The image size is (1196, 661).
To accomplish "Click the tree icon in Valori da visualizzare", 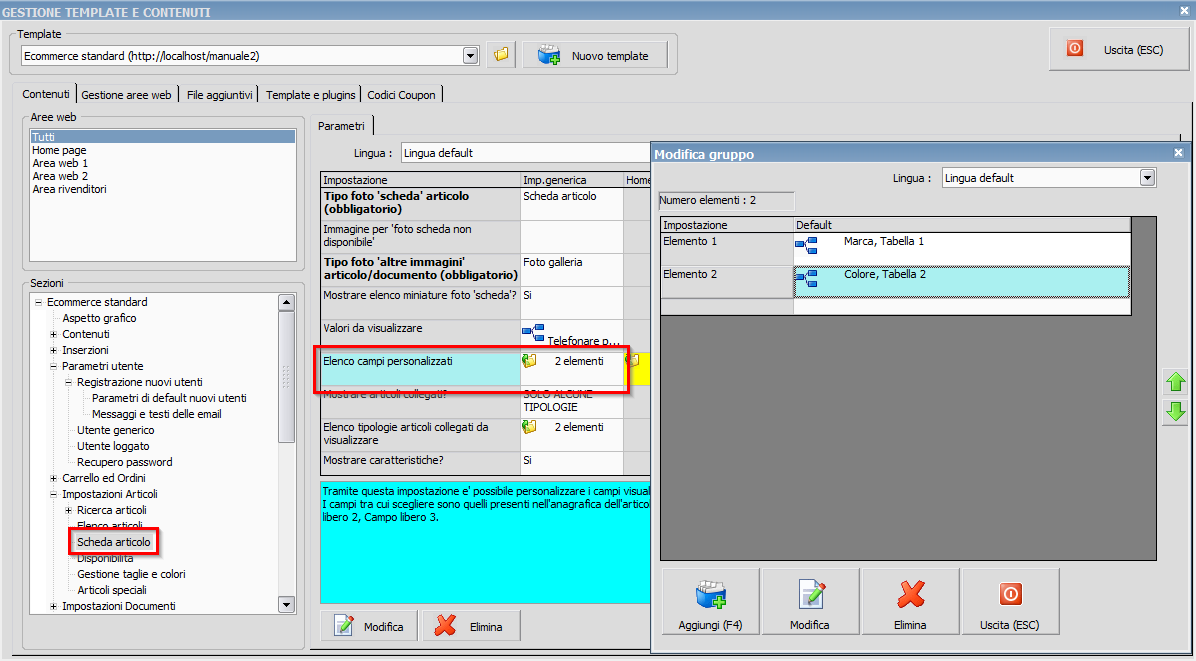I will [533, 332].
